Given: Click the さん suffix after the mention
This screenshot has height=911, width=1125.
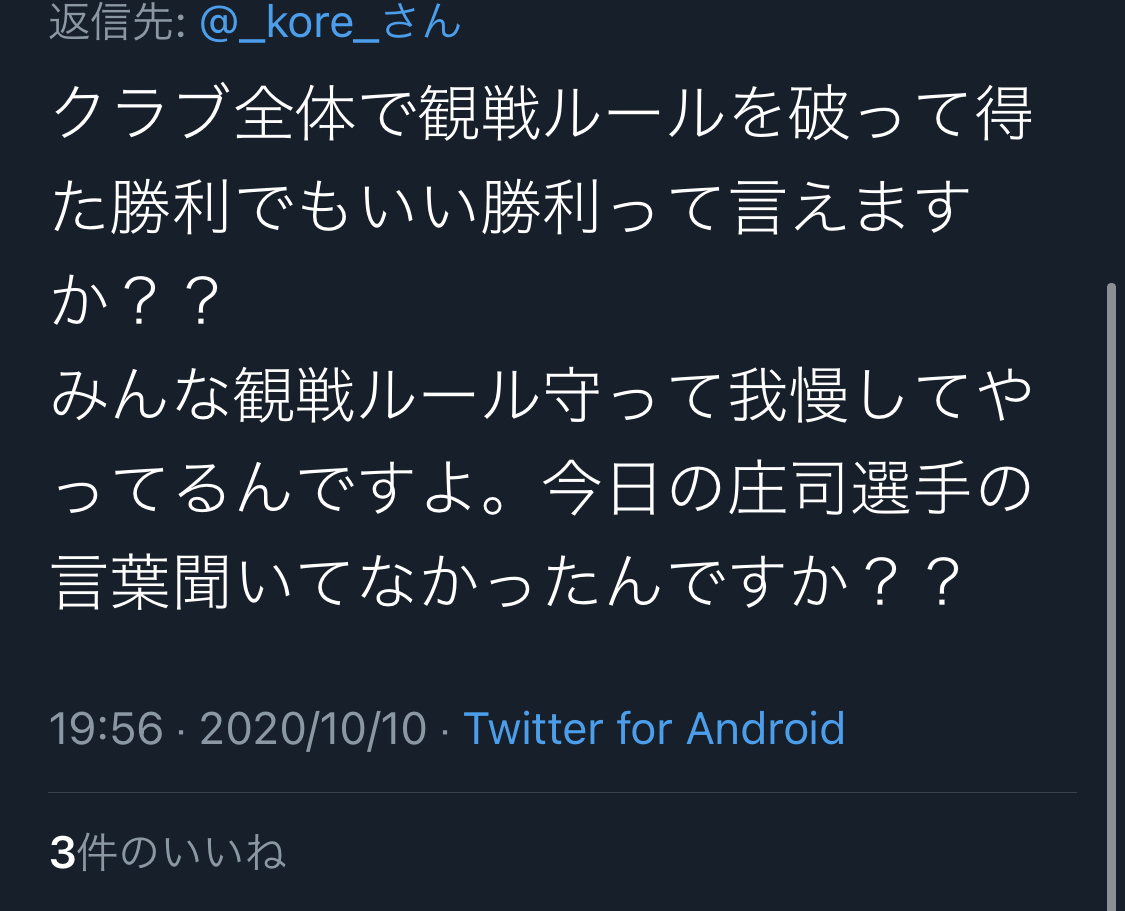Looking at the screenshot, I should pos(421,22).
